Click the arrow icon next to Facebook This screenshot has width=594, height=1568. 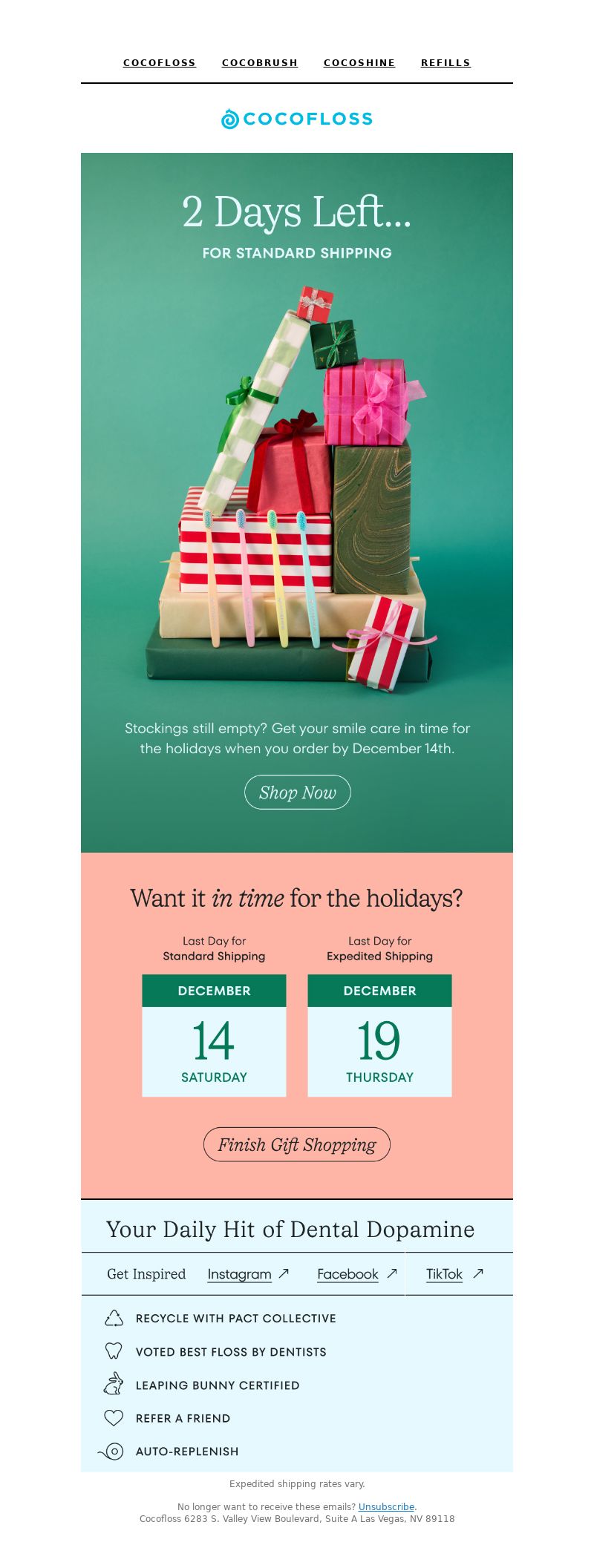pos(392,1273)
